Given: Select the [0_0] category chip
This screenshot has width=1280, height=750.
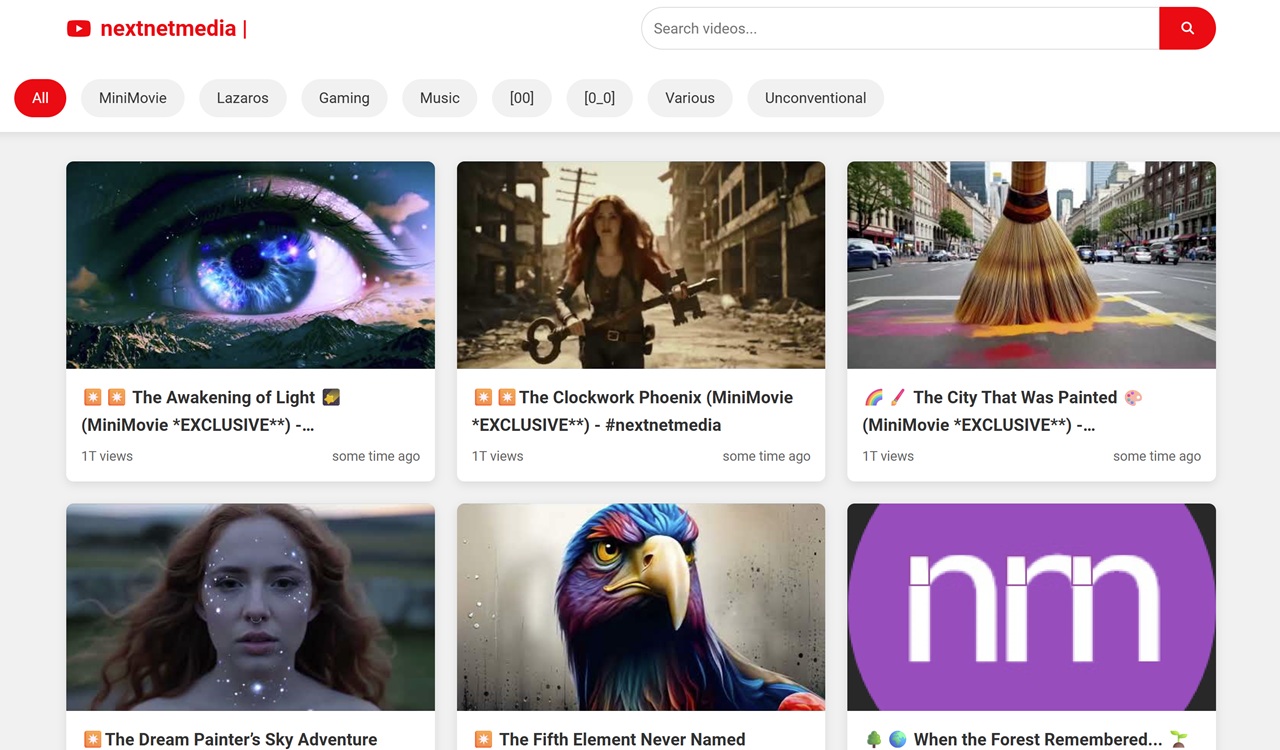Looking at the screenshot, I should point(599,98).
